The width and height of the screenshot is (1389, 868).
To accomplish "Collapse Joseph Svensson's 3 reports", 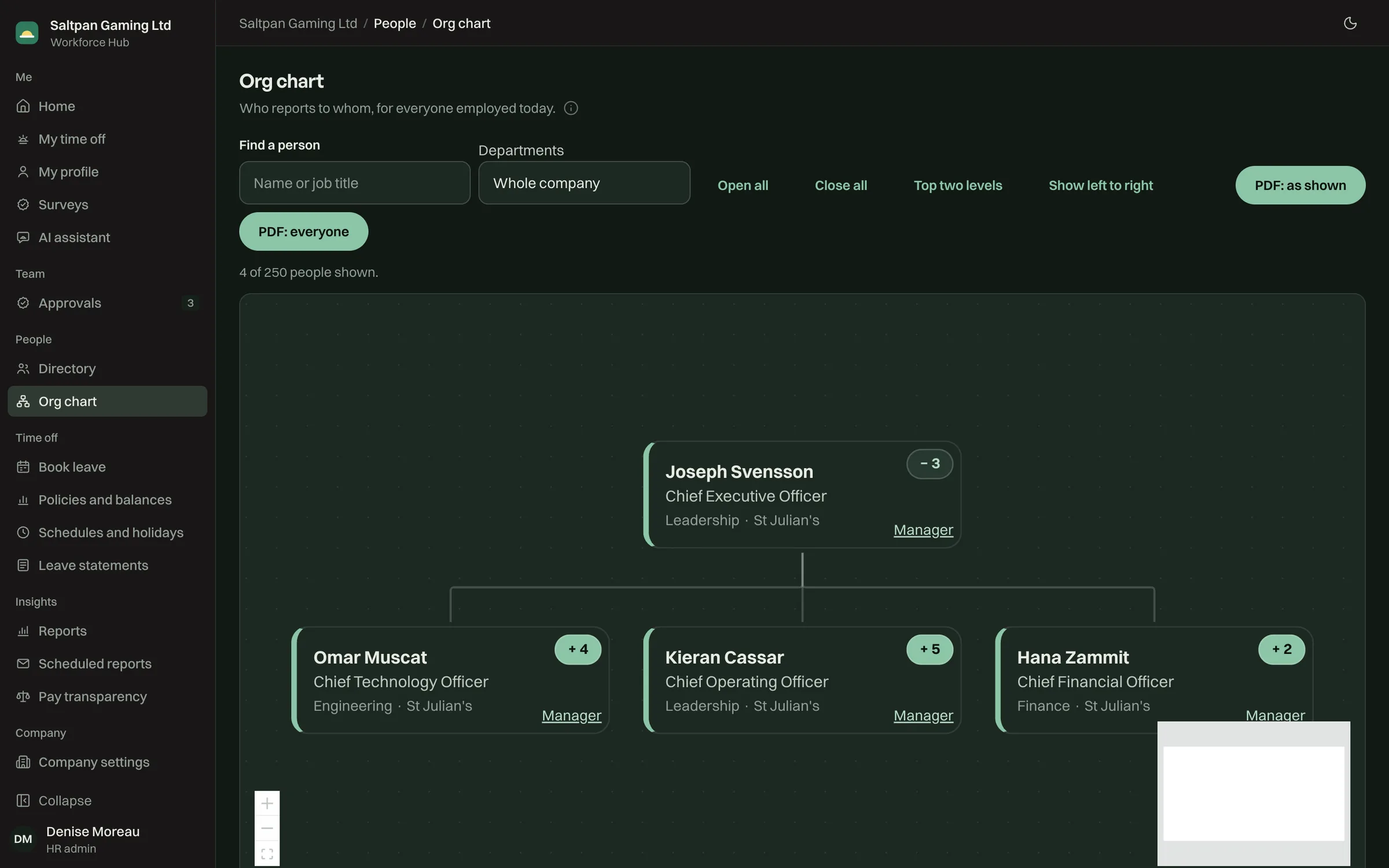I will point(929,464).
